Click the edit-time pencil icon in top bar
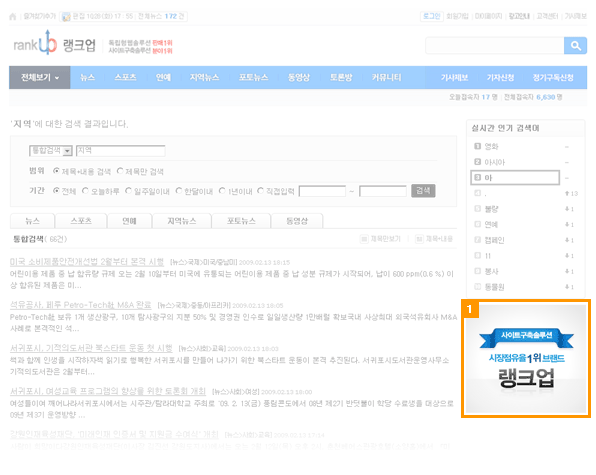Image resolution: width=596 pixels, height=475 pixels. click(66, 16)
